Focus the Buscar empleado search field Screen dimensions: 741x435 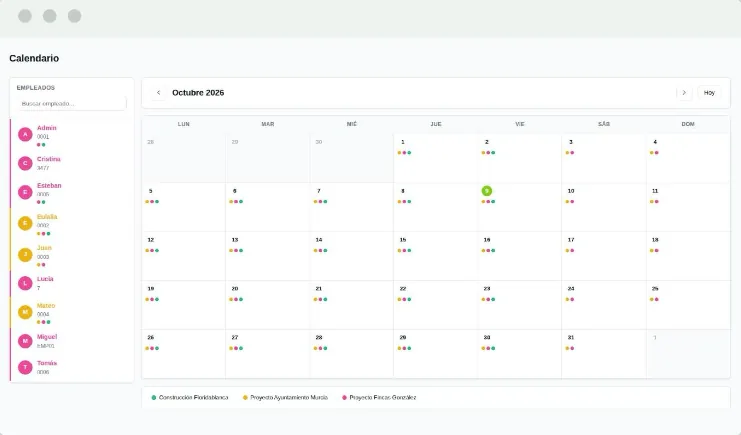click(x=72, y=104)
